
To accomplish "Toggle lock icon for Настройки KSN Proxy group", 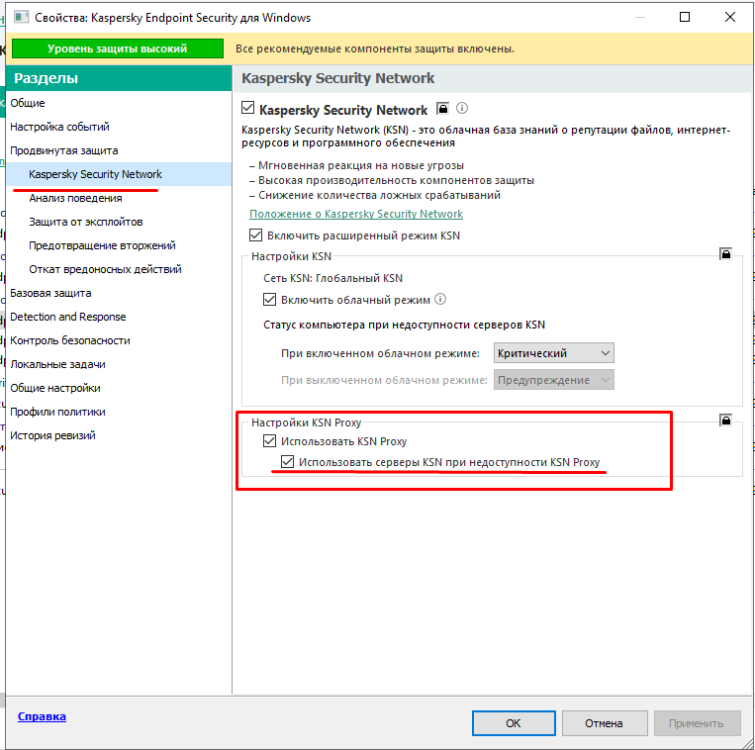I will [725, 420].
